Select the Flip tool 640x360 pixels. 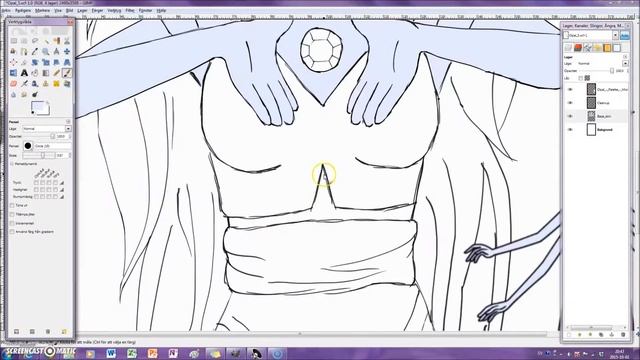[13, 73]
